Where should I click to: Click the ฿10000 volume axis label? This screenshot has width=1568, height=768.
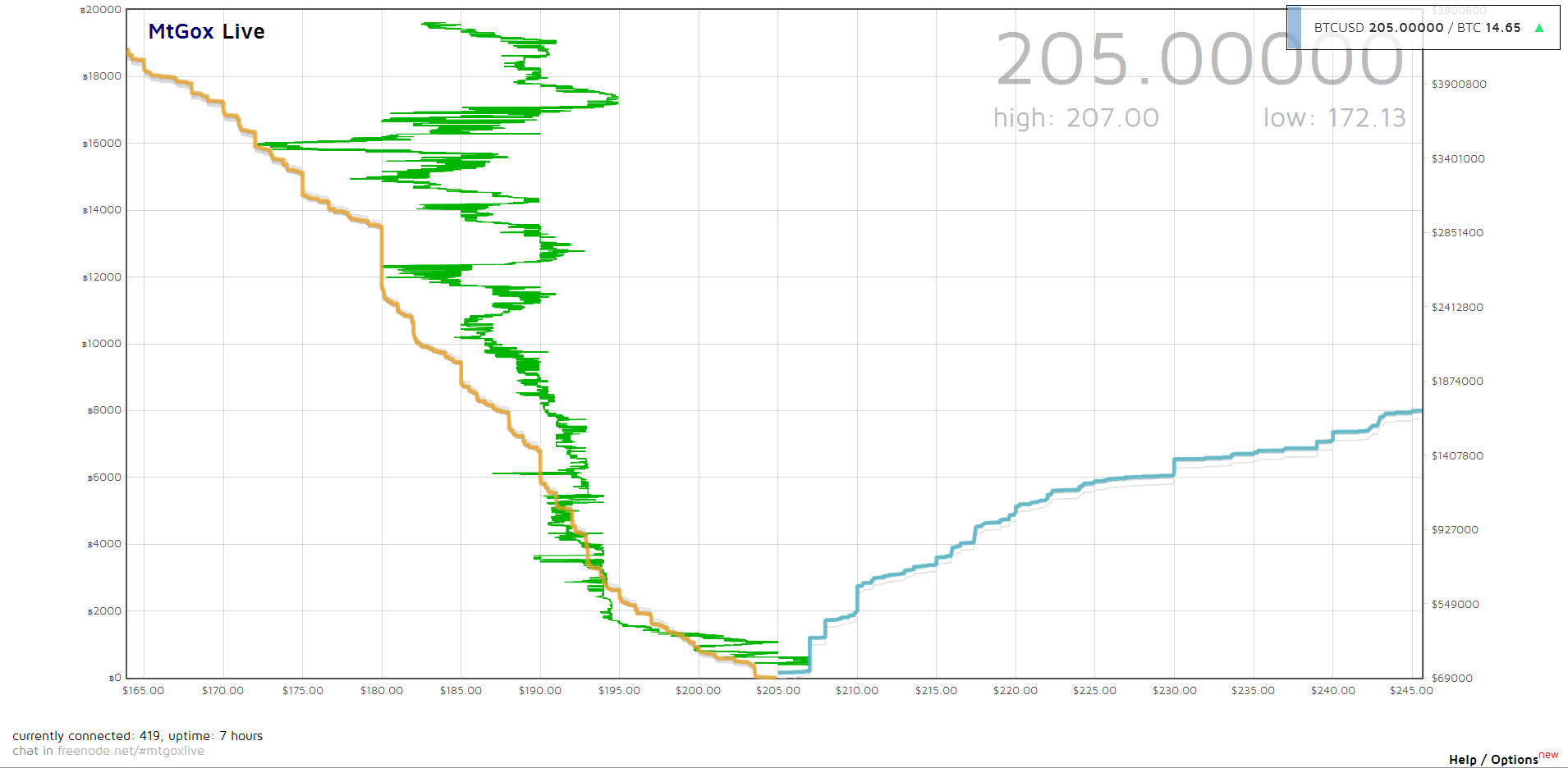(102, 344)
